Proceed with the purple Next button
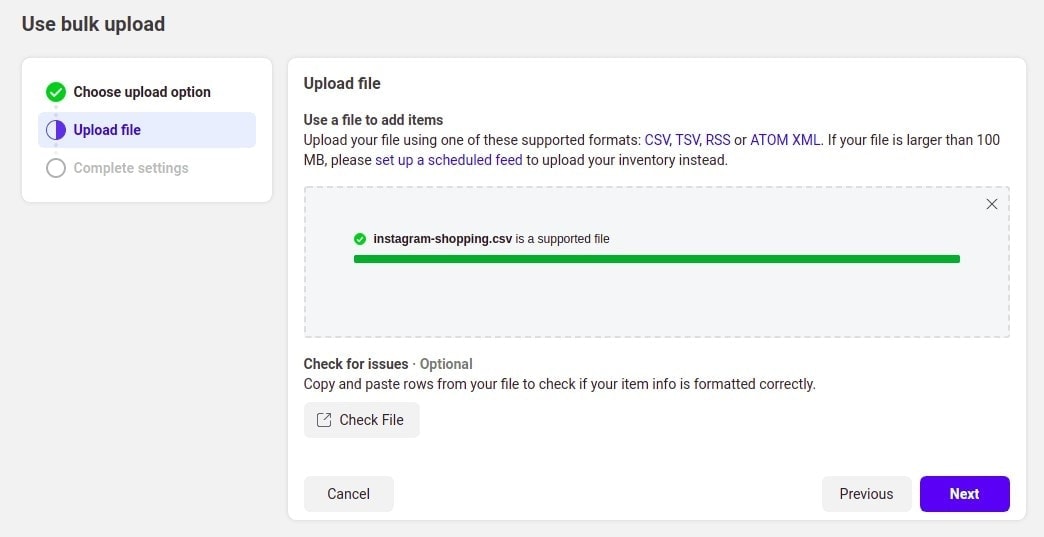 click(965, 494)
